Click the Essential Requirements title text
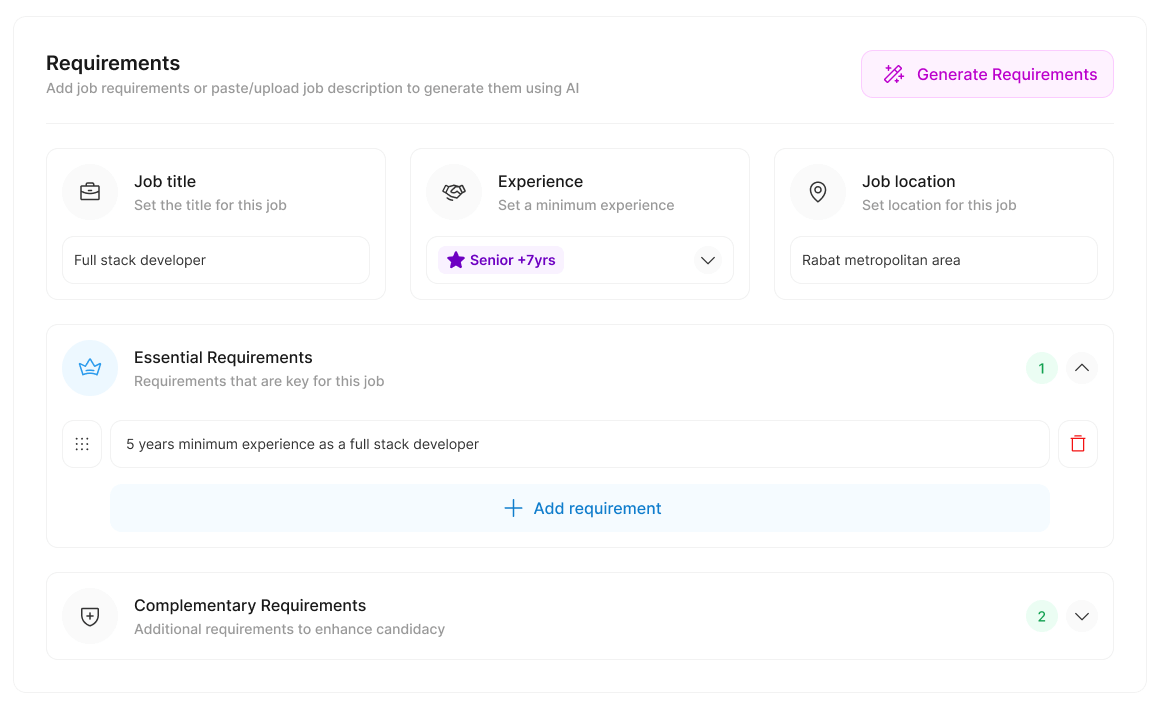The height and width of the screenshot is (706, 1156). (x=223, y=357)
